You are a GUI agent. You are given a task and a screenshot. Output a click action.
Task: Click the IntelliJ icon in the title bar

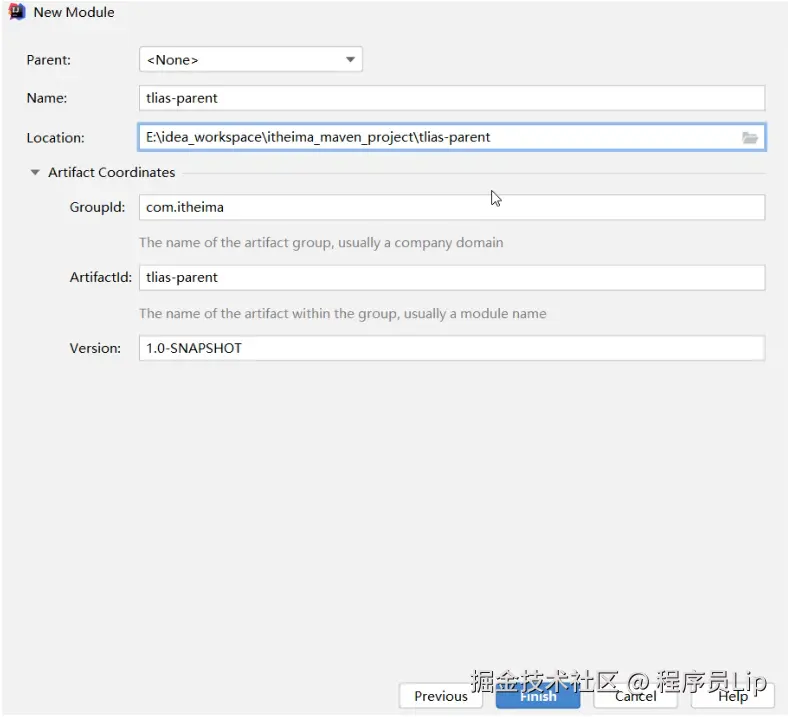pos(17,12)
